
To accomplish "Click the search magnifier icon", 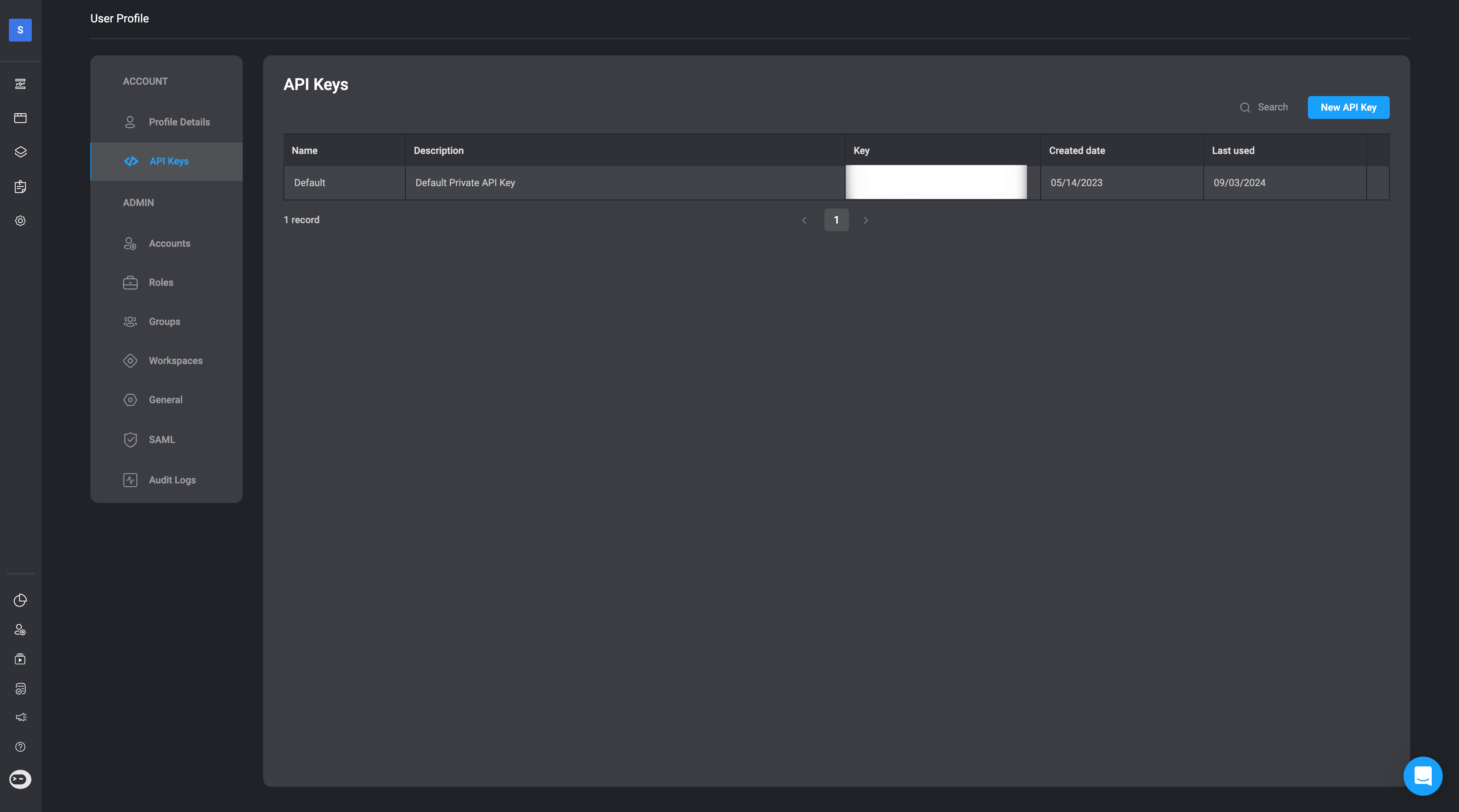I will (1244, 108).
